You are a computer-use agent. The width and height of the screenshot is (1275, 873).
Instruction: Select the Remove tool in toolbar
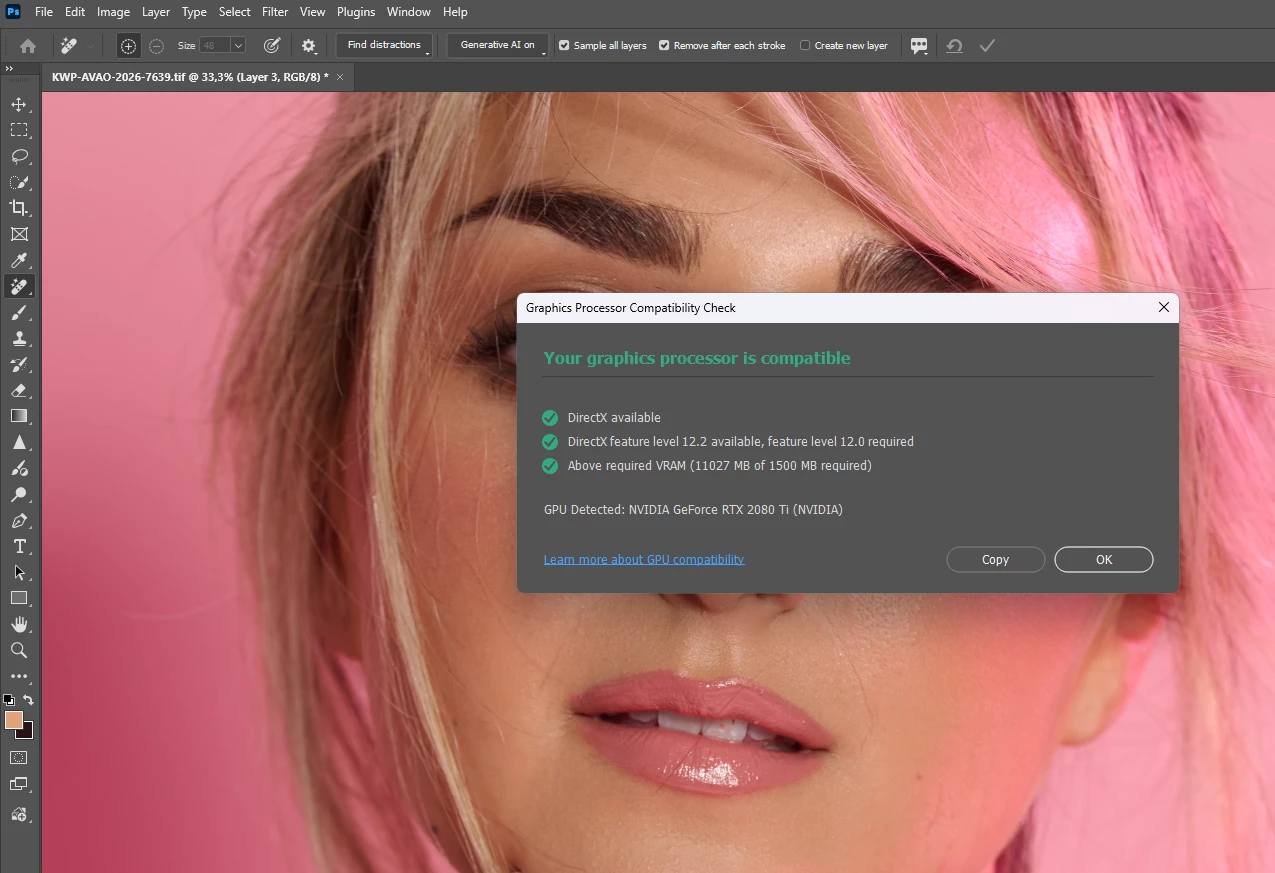point(19,287)
